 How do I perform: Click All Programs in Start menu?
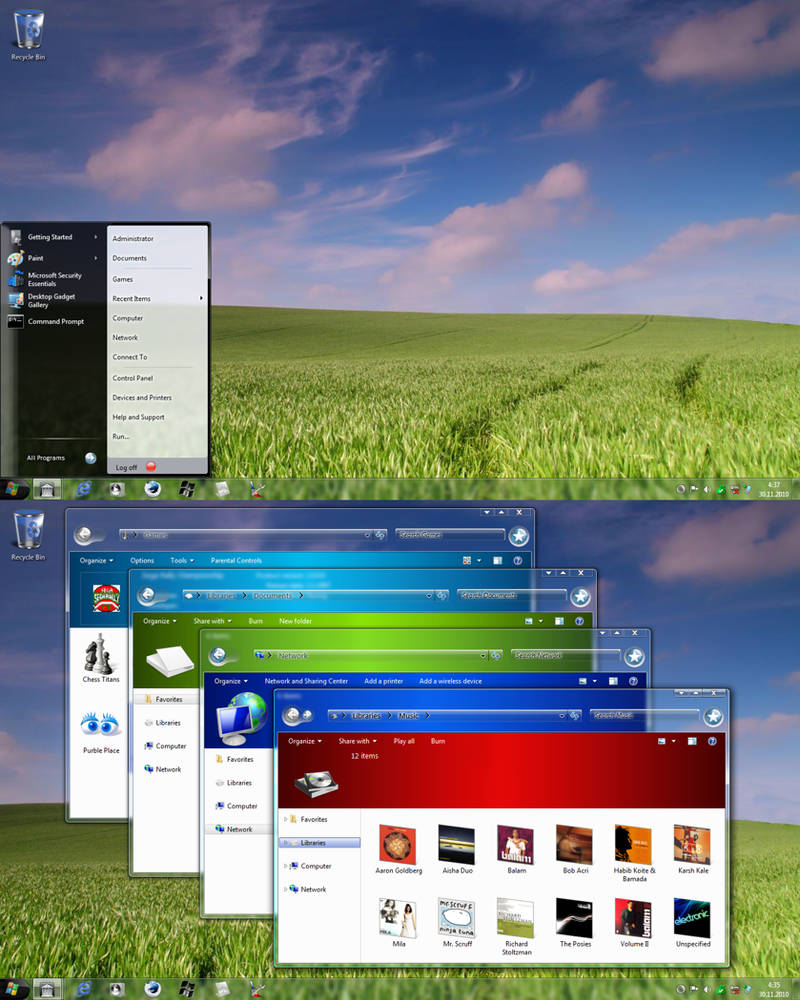tap(46, 458)
